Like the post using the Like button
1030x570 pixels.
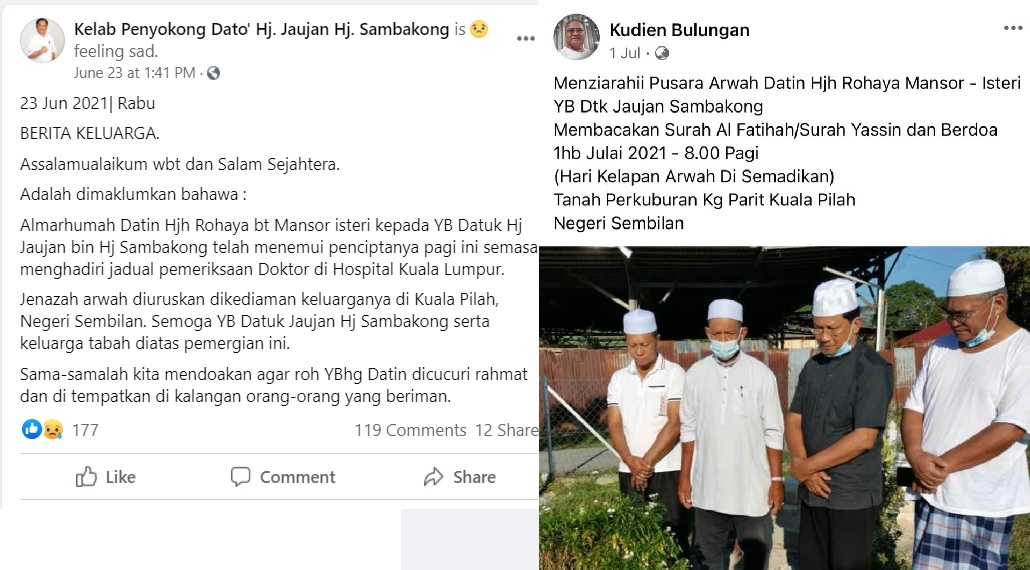106,477
